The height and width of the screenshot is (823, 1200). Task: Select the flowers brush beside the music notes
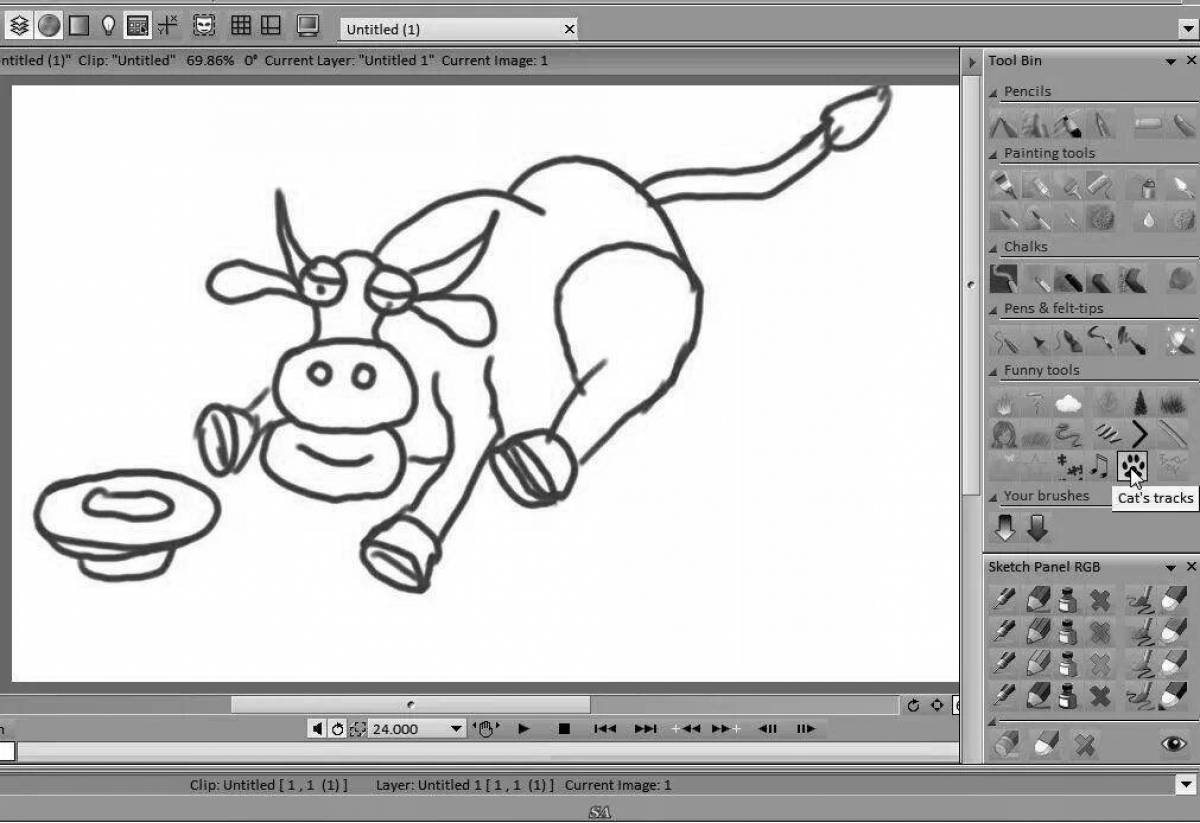[1069, 466]
